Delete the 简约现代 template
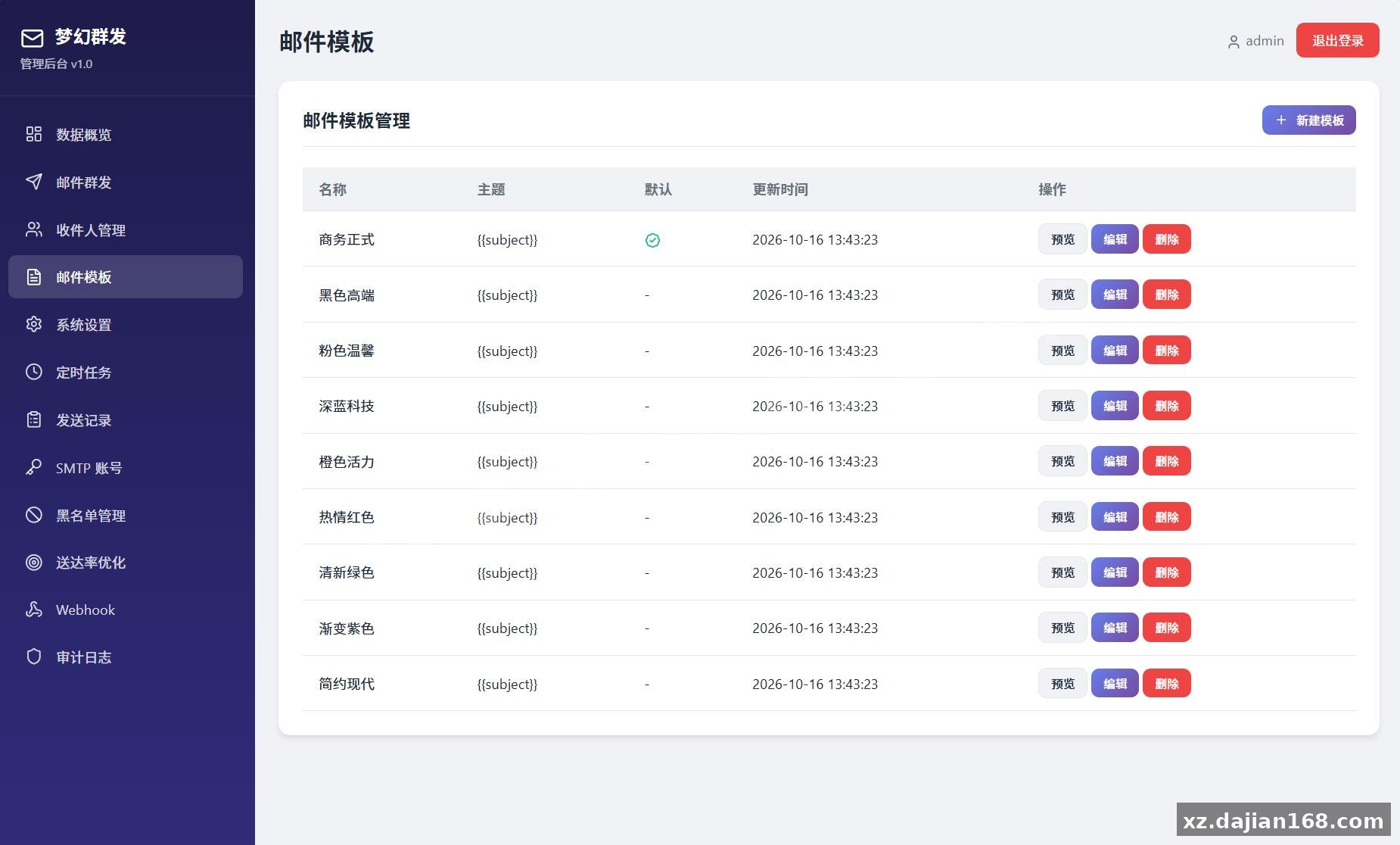The width and height of the screenshot is (1400, 845). coord(1166,683)
